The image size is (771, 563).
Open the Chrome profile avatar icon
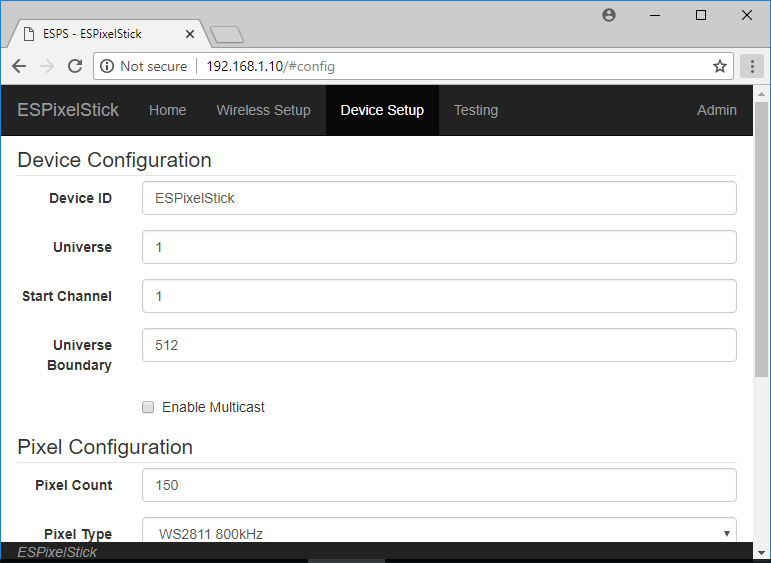tap(609, 15)
